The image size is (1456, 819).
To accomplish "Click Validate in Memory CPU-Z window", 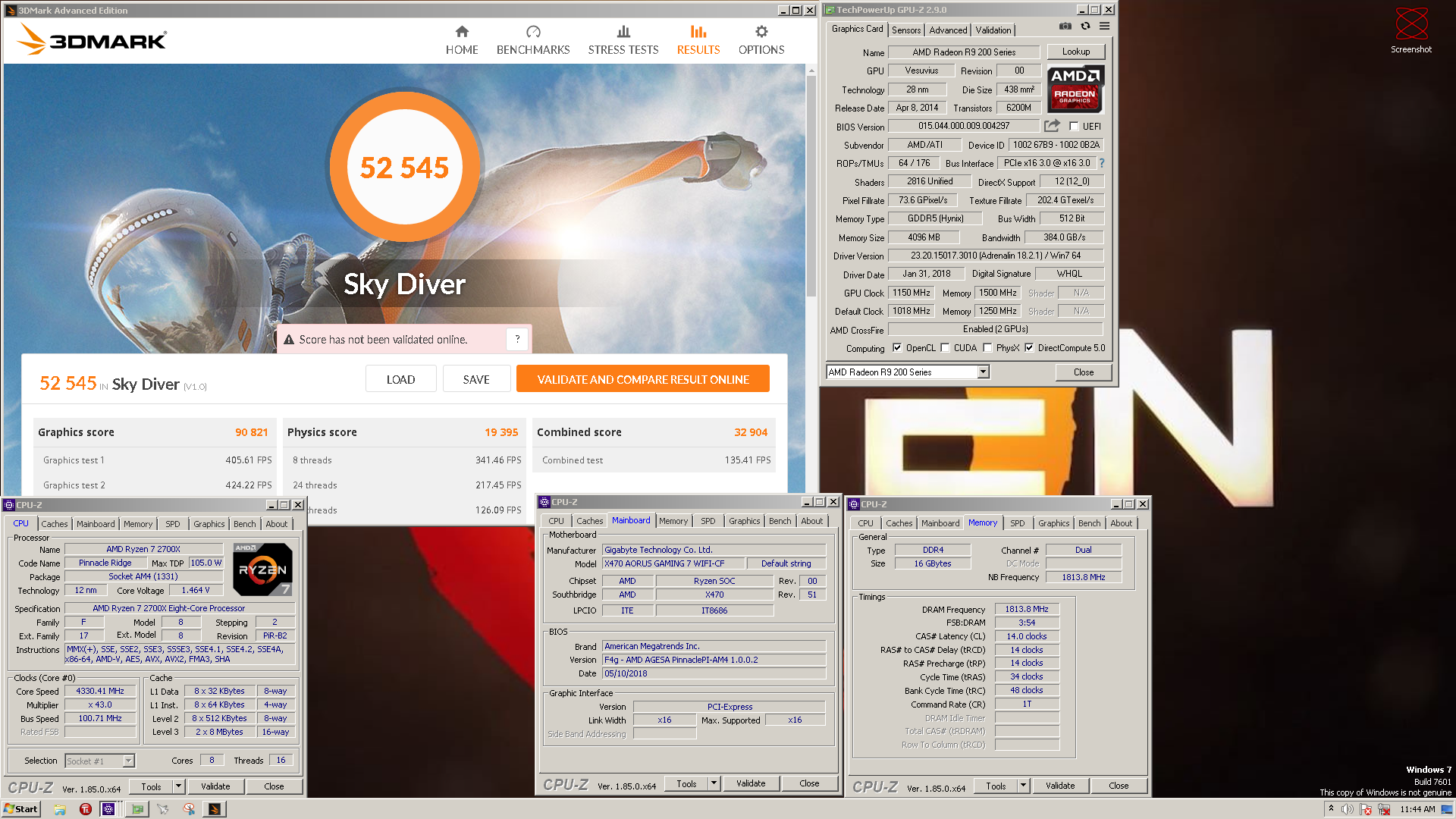I will (x=1060, y=786).
